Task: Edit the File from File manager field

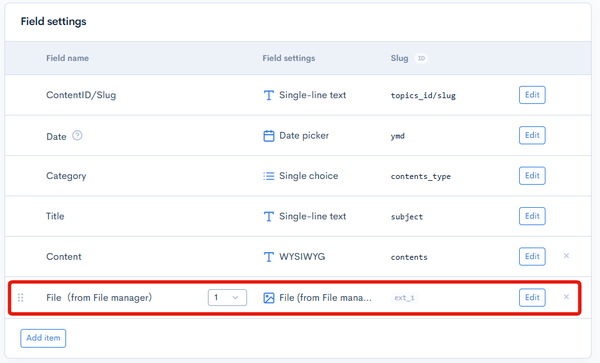Action: tap(532, 298)
